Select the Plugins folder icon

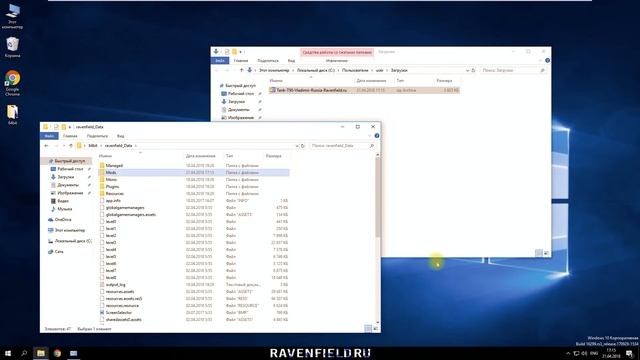pyautogui.click(x=102, y=187)
